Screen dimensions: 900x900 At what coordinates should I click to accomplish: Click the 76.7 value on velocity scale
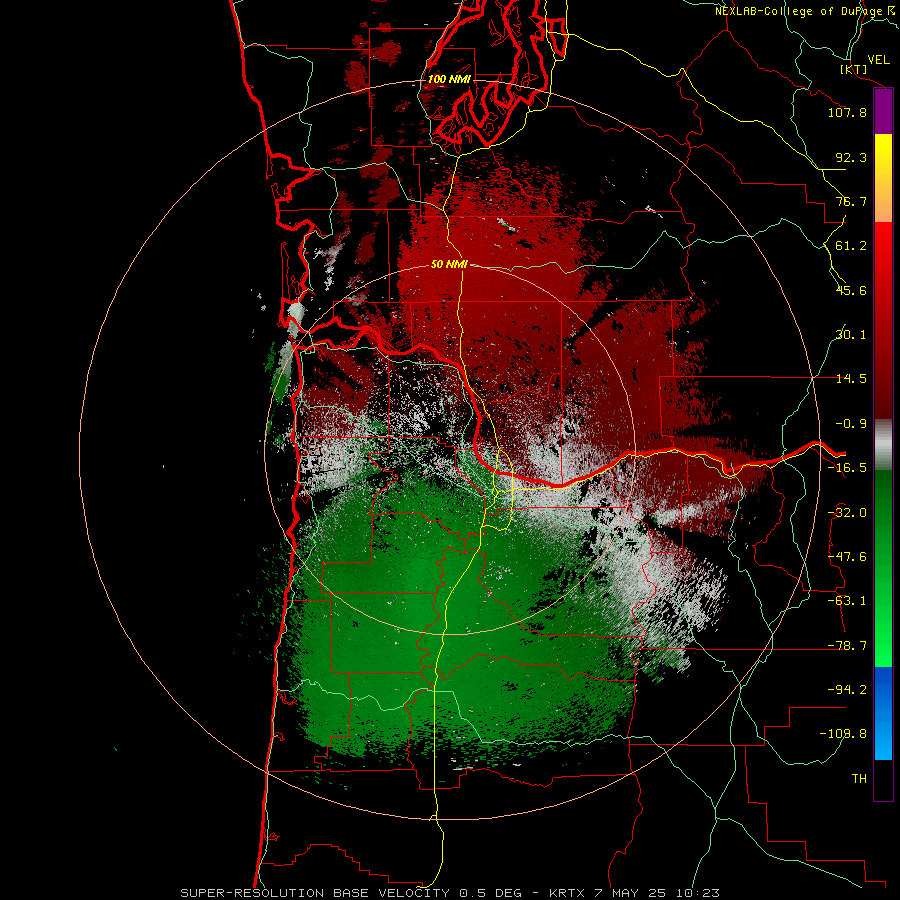(851, 201)
